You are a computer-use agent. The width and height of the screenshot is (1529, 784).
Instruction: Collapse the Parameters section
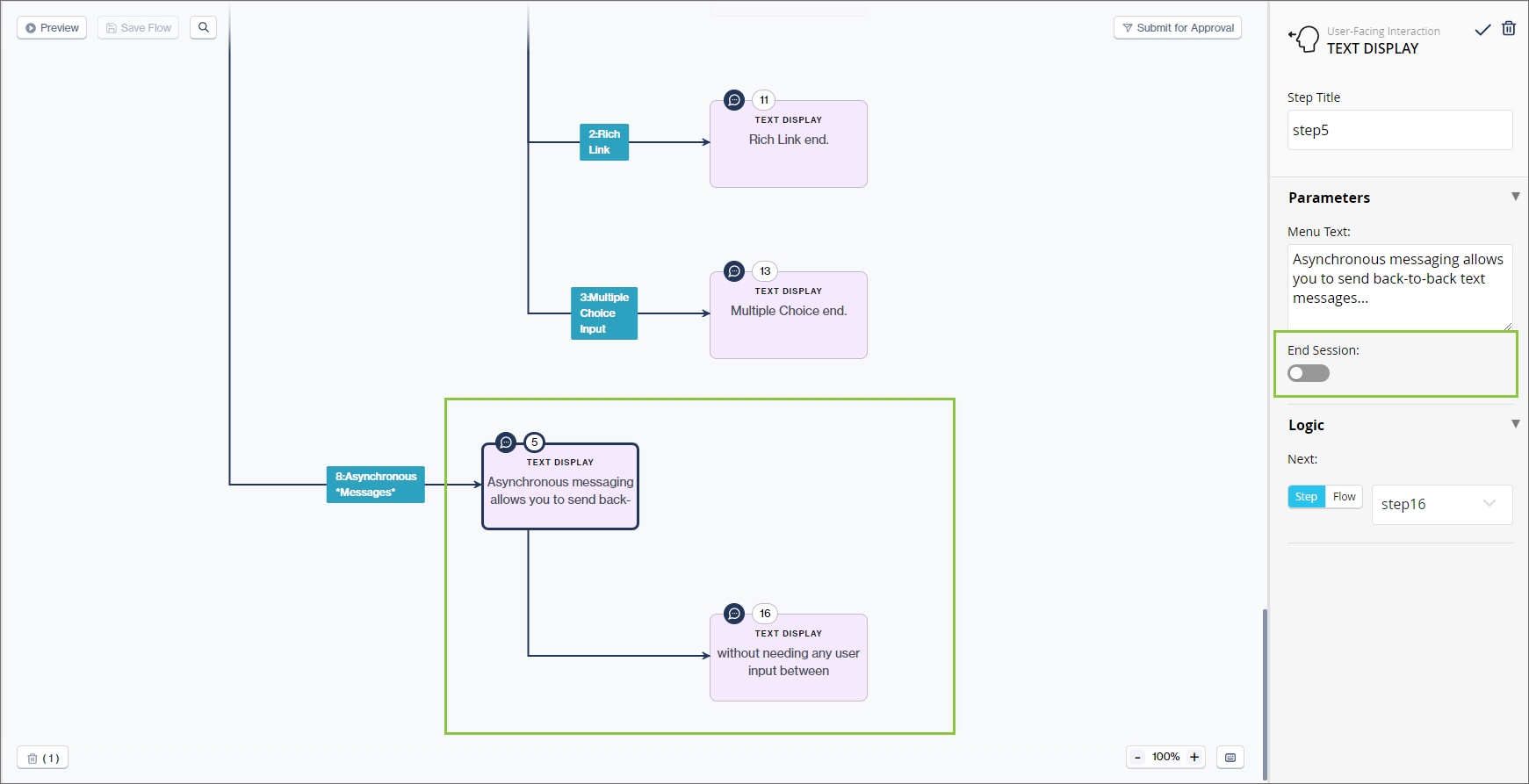point(1515,197)
